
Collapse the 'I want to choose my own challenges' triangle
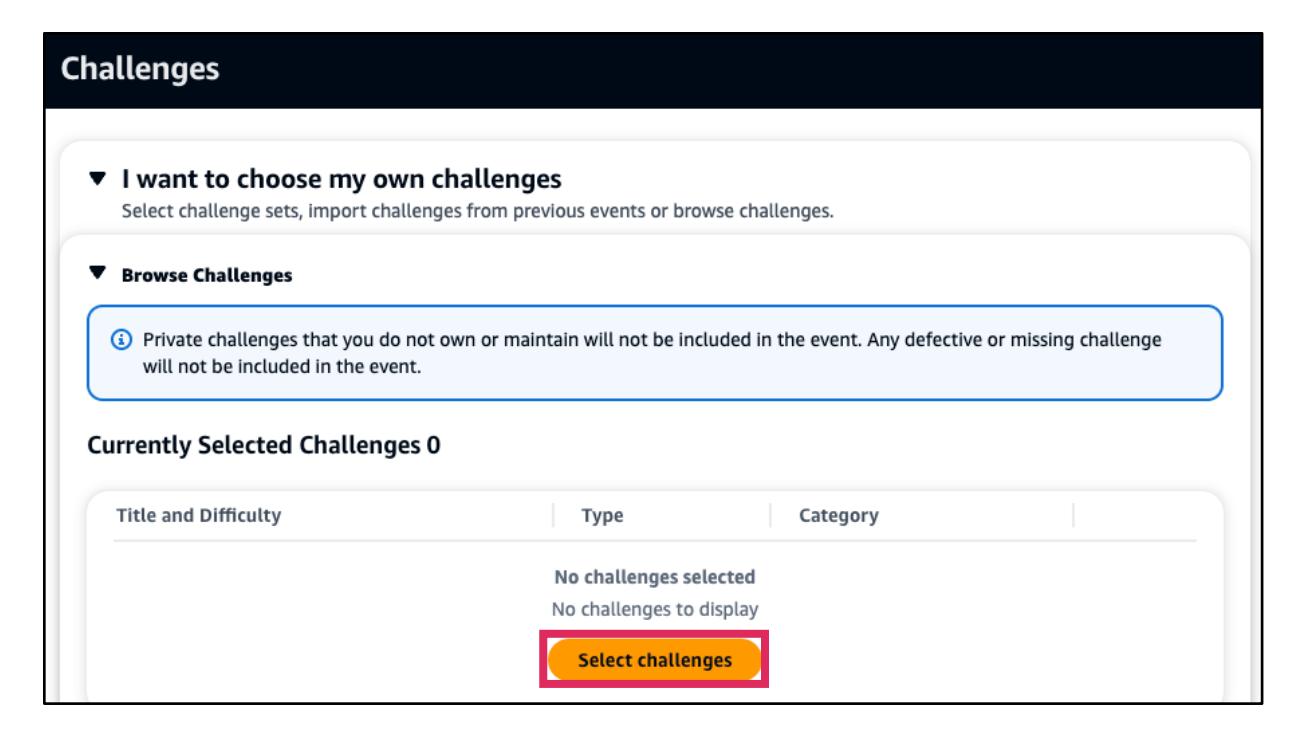click(x=97, y=180)
